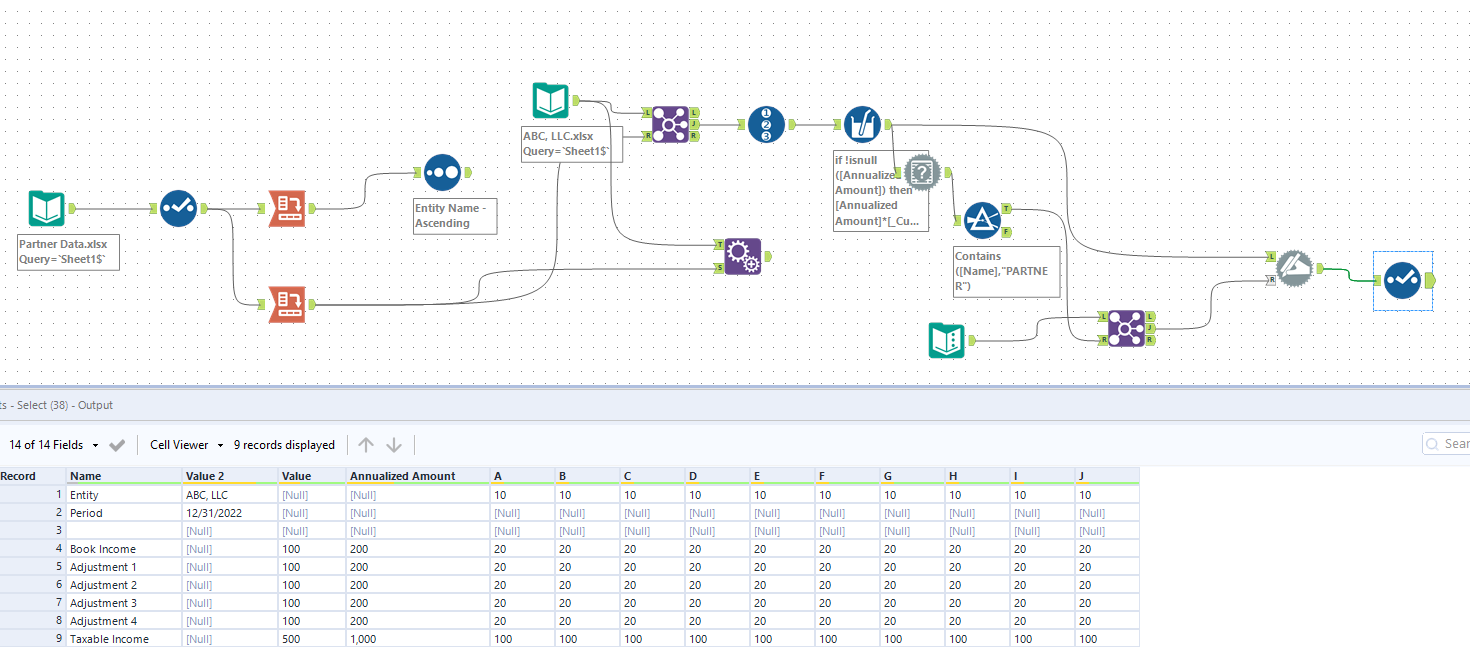Viewport: 1470px width, 669px height.
Task: Select the bottom green Input Data tool
Action: 945,338
